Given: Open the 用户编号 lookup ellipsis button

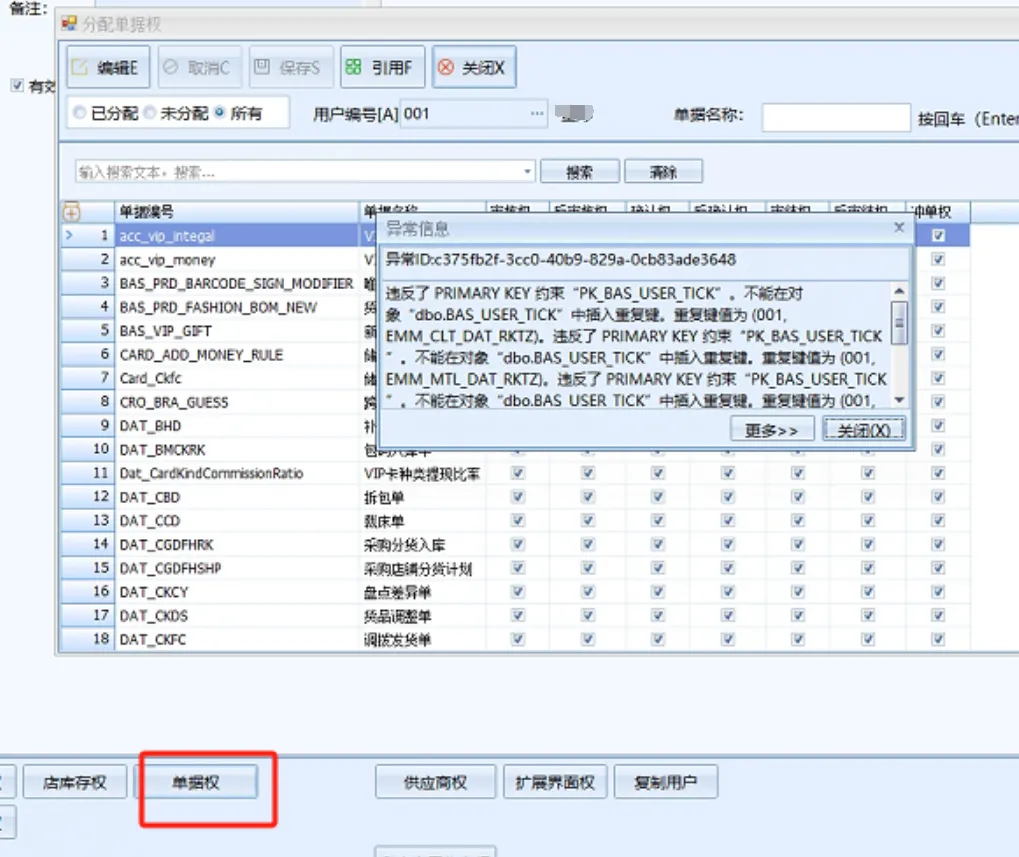Looking at the screenshot, I should [538, 114].
